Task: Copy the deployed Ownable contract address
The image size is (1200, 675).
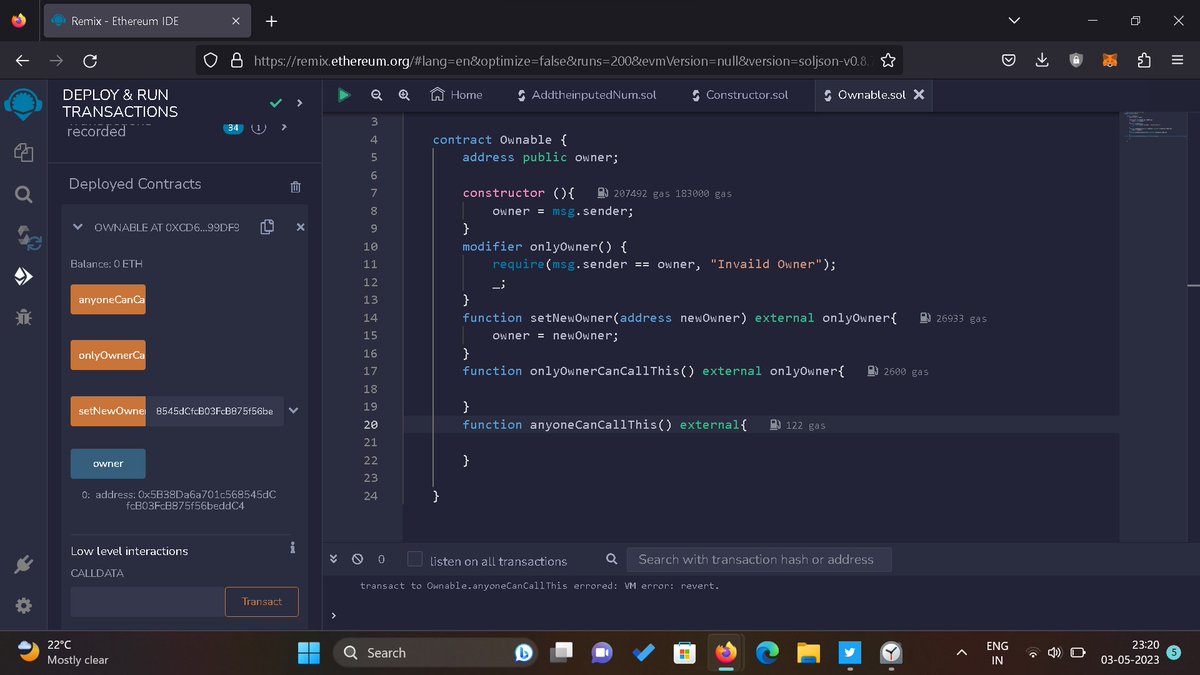Action: pos(266,227)
